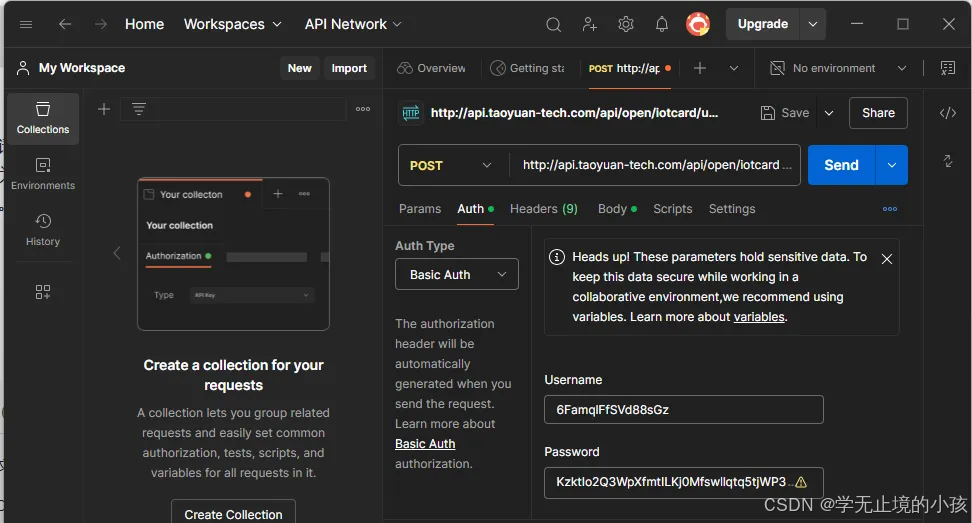Open the code snippet icon
972x523 pixels.
(x=948, y=113)
